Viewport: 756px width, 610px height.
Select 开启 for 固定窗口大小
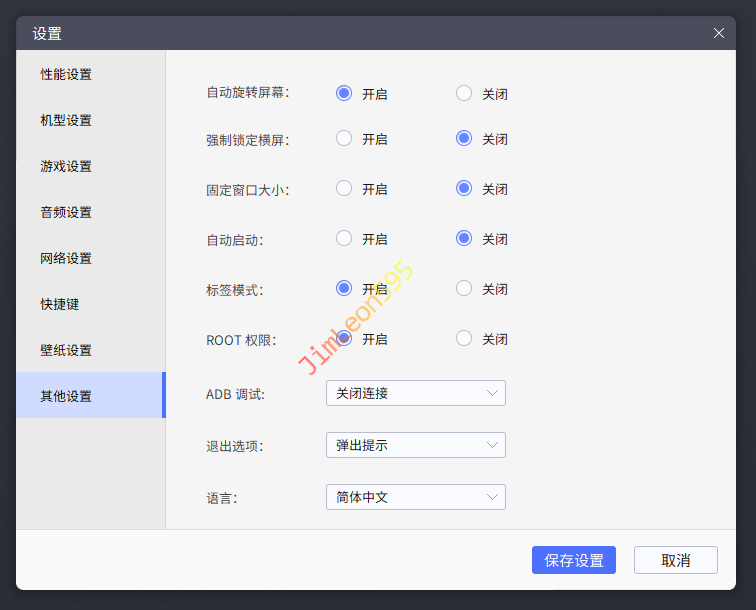click(x=344, y=188)
